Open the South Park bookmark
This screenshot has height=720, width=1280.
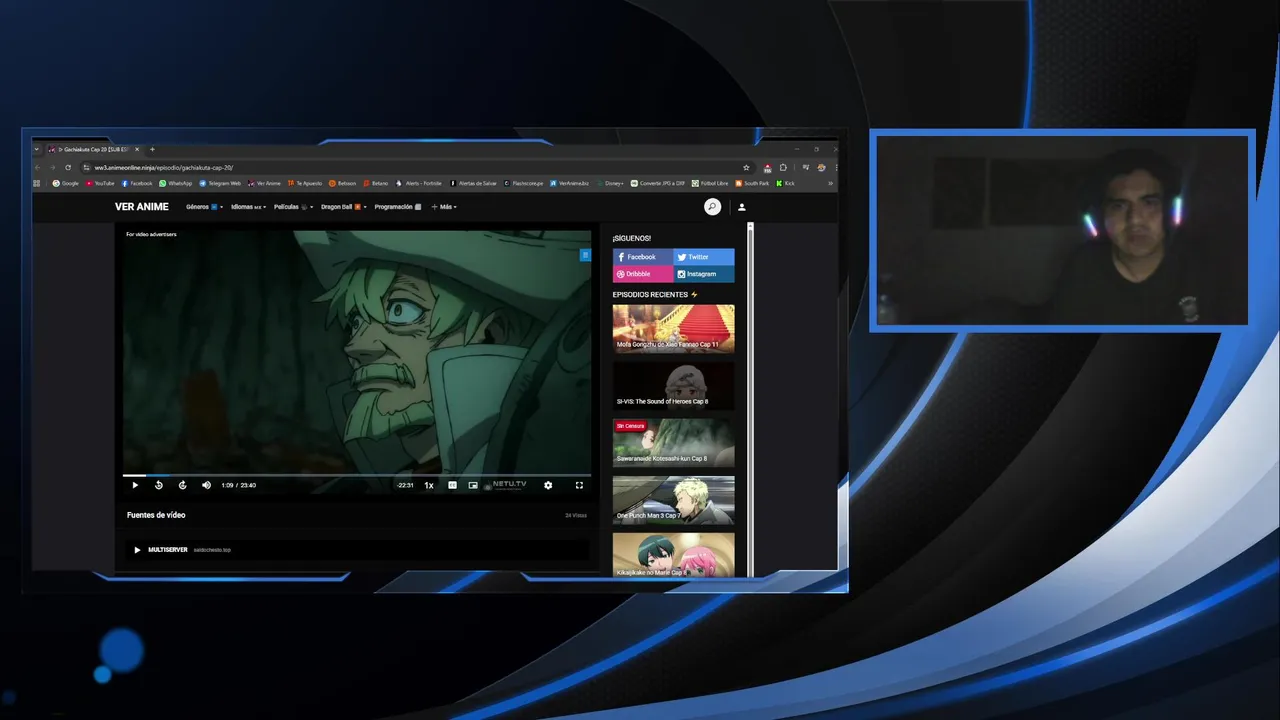click(x=752, y=183)
